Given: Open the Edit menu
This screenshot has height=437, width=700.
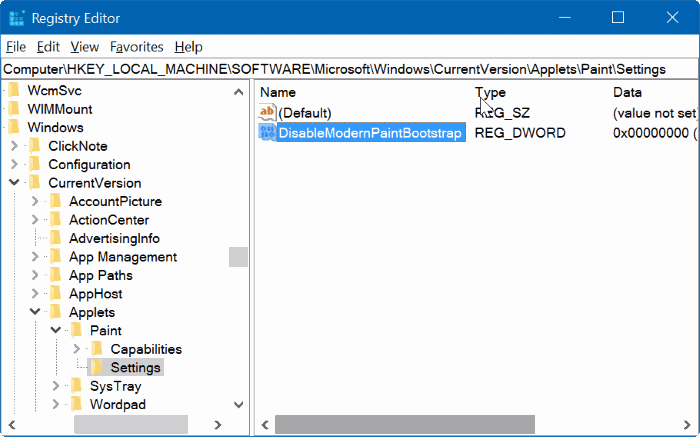Looking at the screenshot, I should click(48, 47).
